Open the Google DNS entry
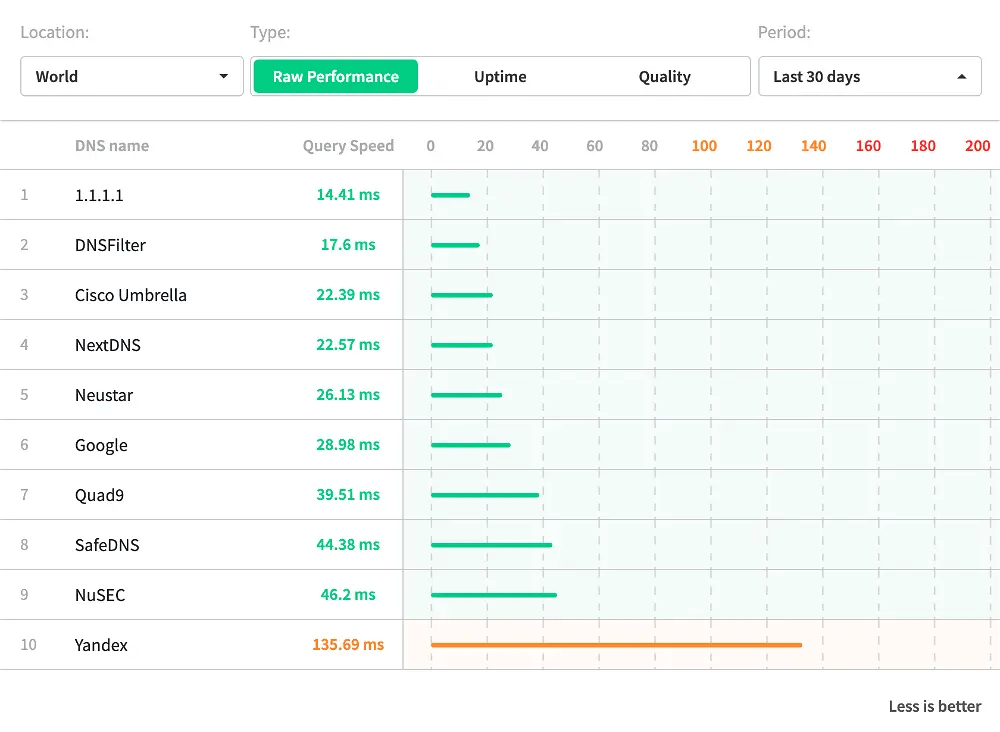Viewport: 1000px width, 732px height. pos(101,445)
